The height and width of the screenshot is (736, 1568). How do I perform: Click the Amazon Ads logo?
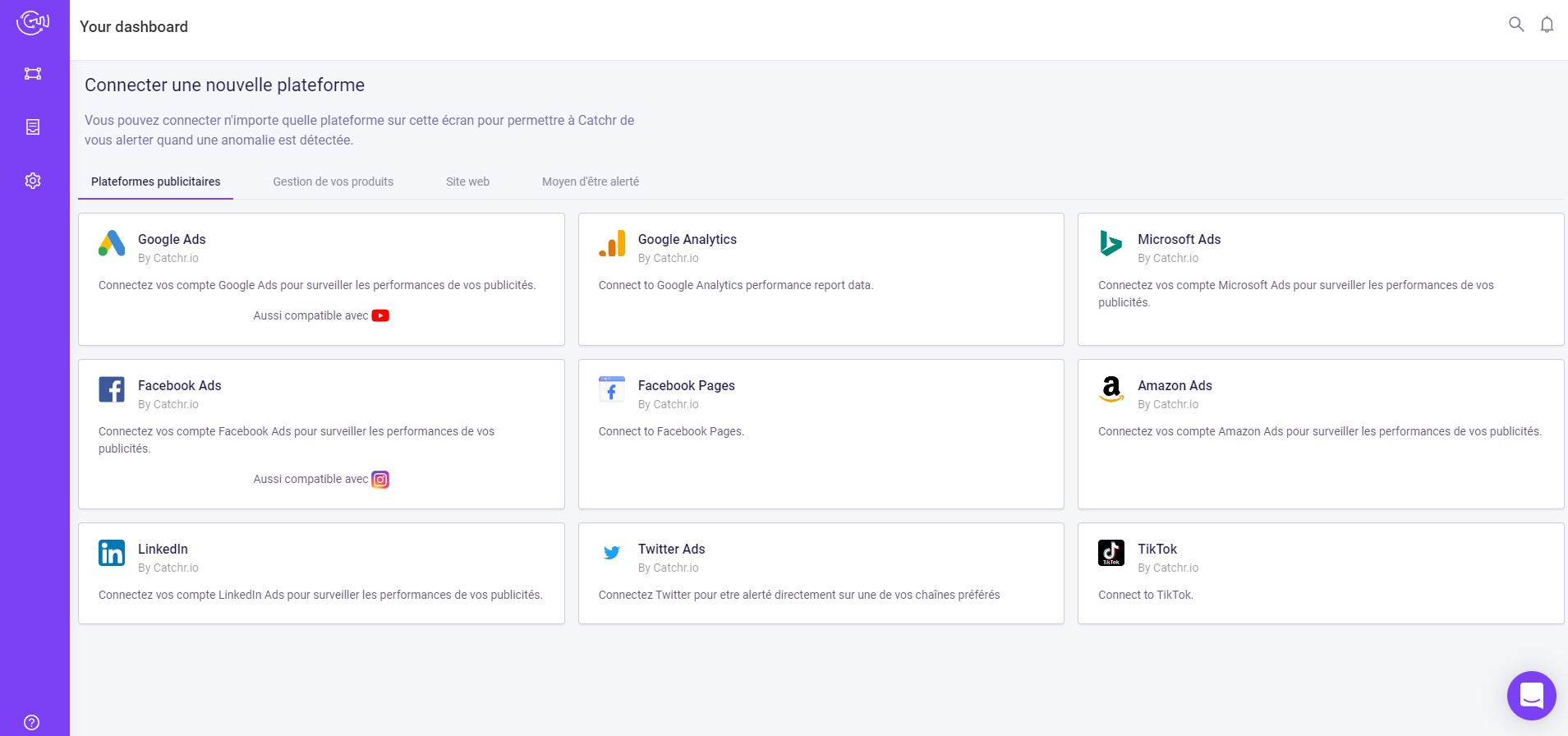pos(1111,389)
